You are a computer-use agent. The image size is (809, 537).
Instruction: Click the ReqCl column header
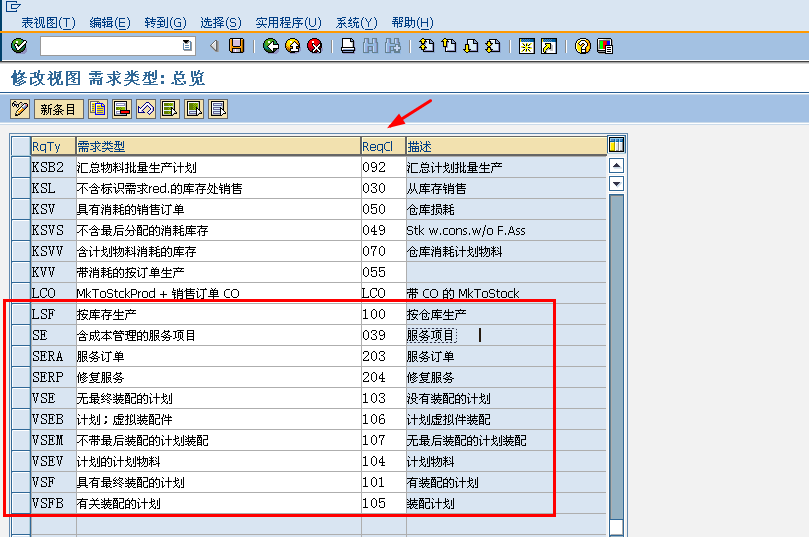383,147
